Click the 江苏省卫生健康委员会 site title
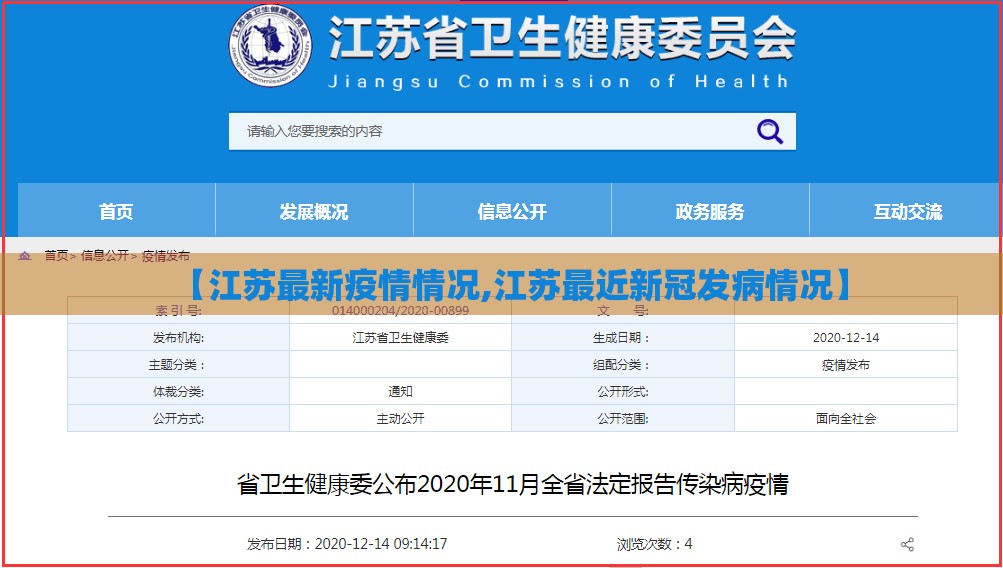This screenshot has height=568, width=1003. 562,38
